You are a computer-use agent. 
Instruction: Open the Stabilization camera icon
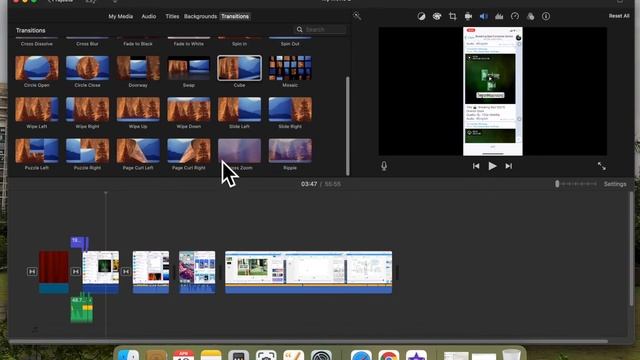468,16
